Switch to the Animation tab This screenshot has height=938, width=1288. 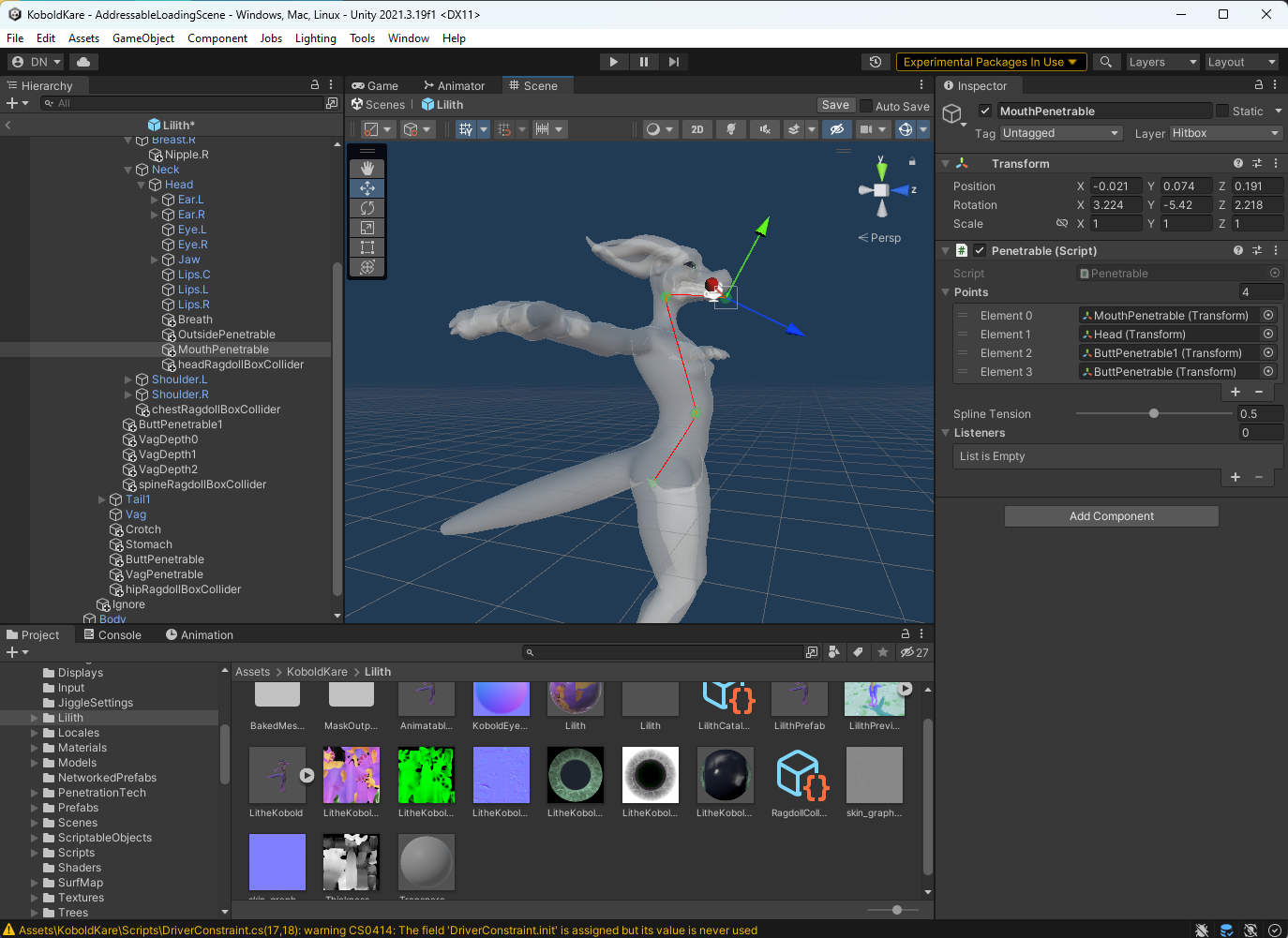tap(200, 634)
